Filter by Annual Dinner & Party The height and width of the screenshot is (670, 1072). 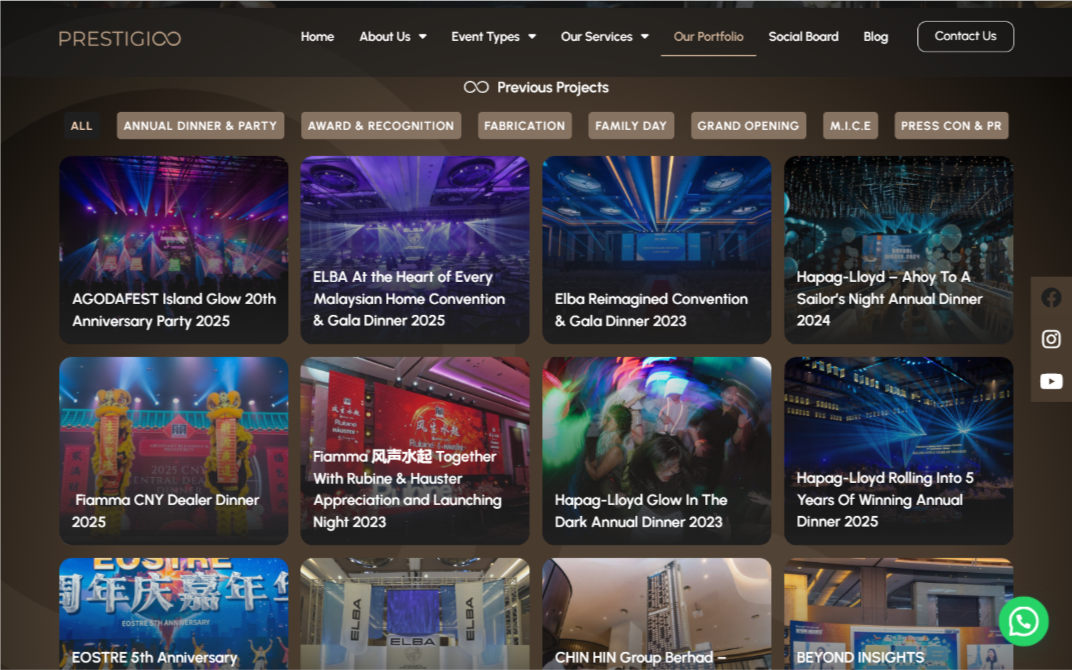click(200, 126)
